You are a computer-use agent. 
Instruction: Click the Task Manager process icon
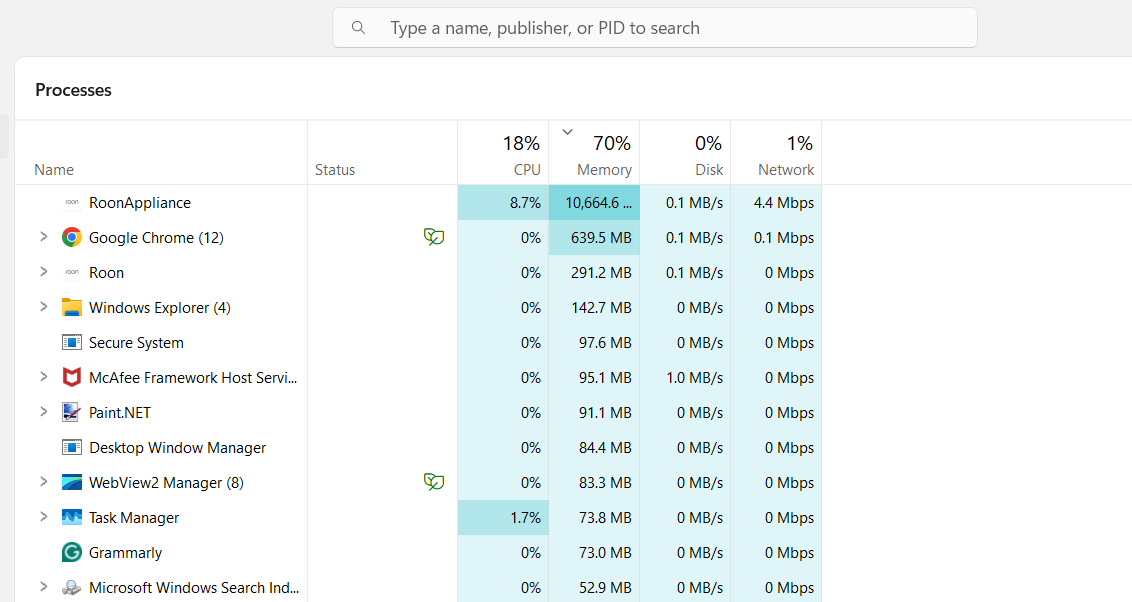pos(71,518)
